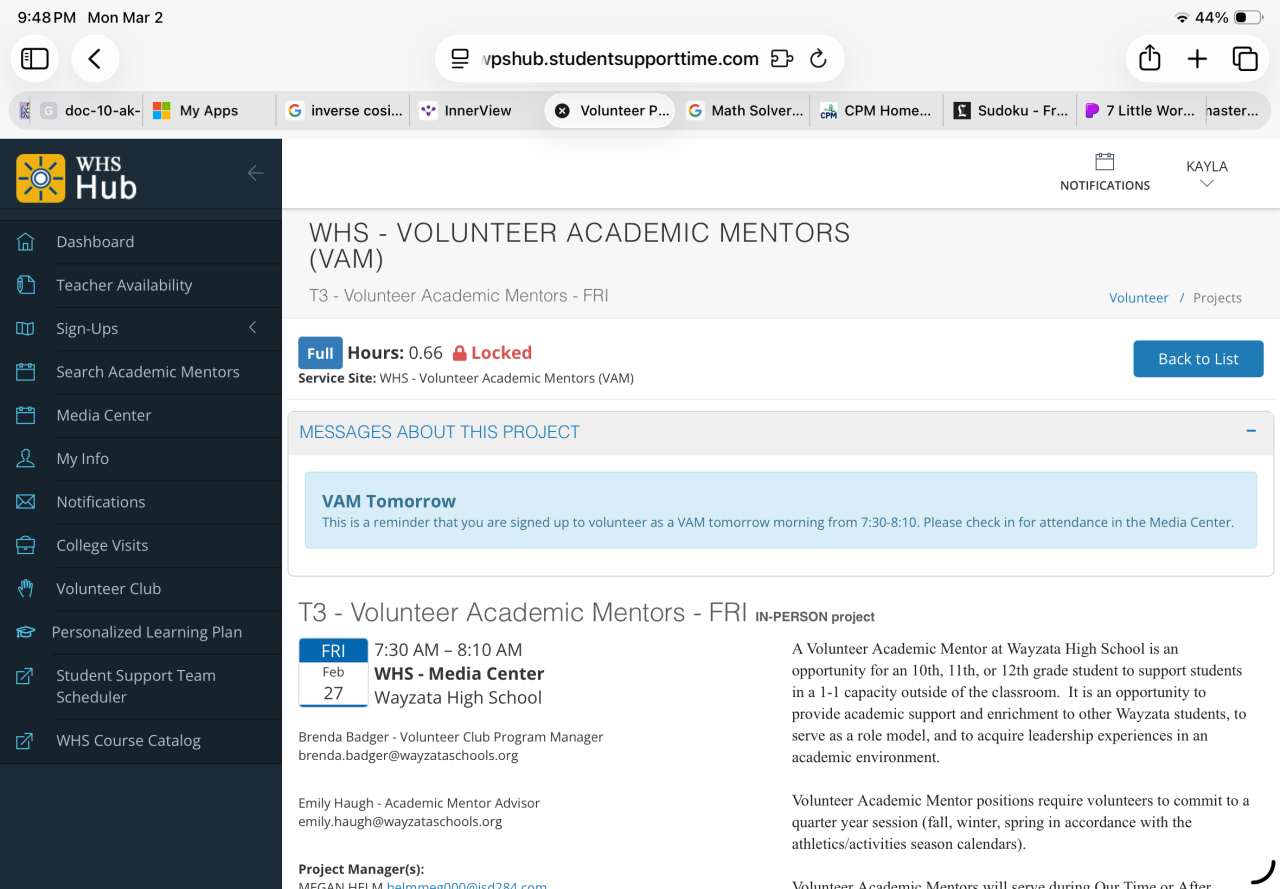This screenshot has height=889, width=1280.
Task: Open the Search Academic Mentors calendar icon
Action: 26,372
